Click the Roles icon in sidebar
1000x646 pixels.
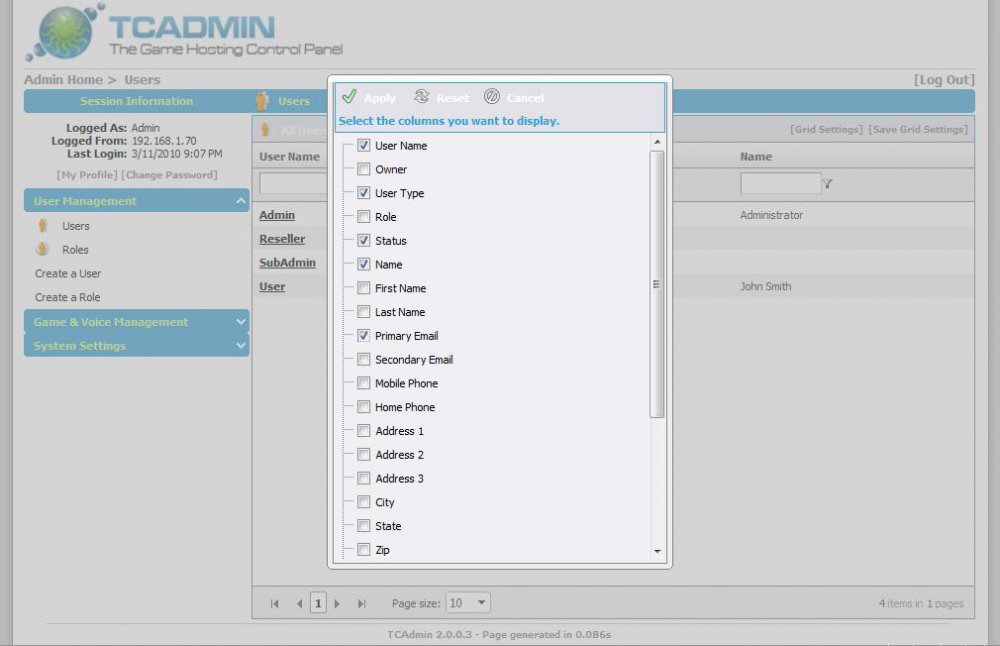pyautogui.click(x=43, y=250)
